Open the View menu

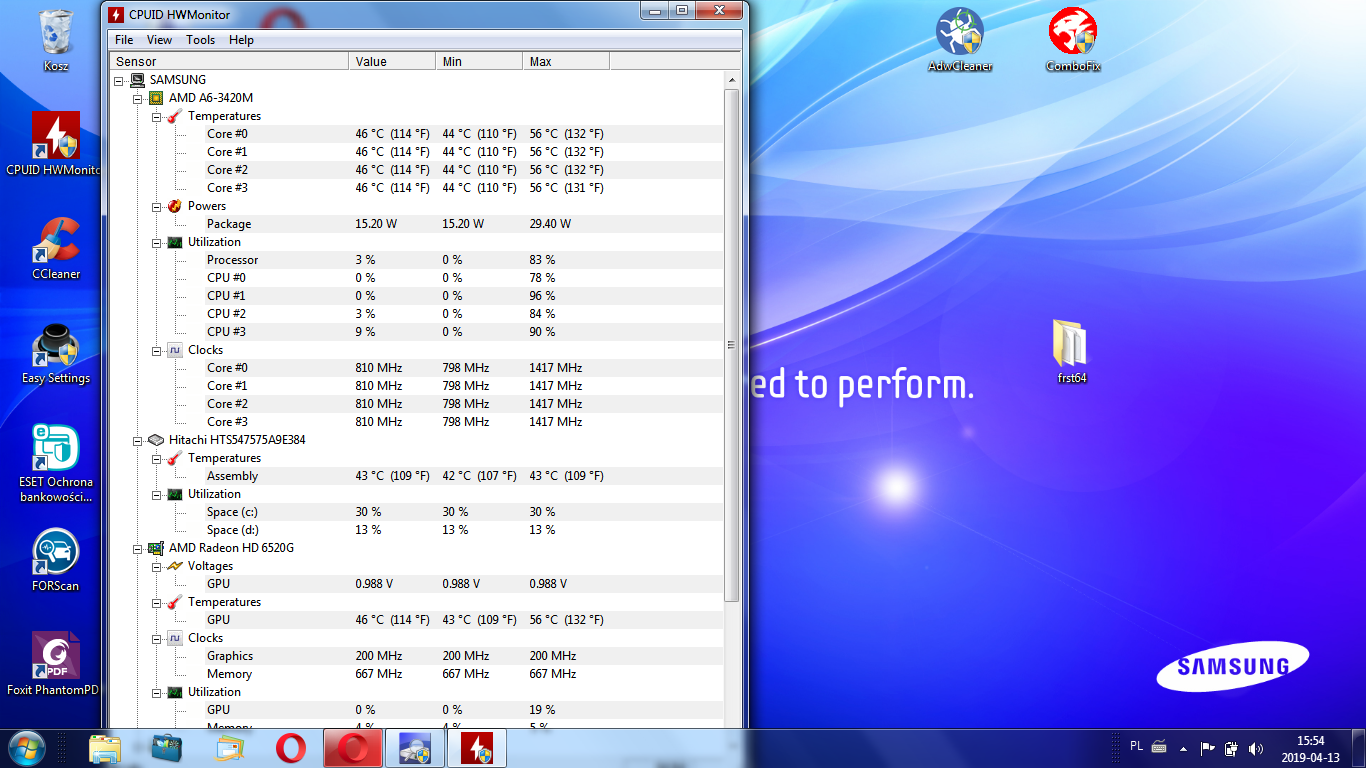coord(159,40)
